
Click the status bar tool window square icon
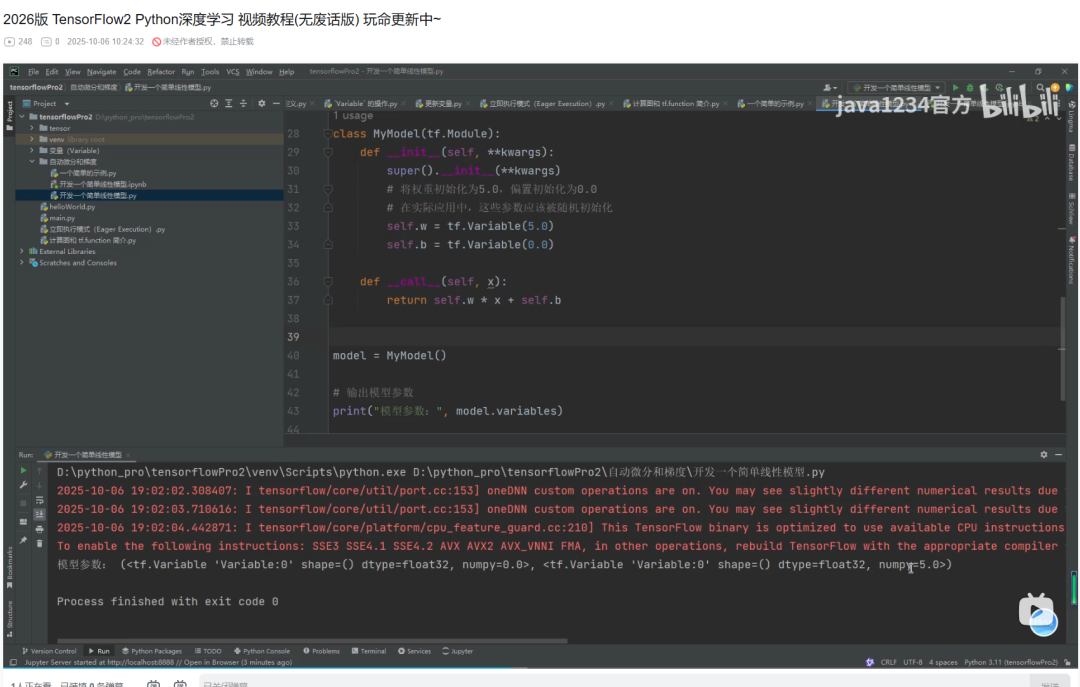click(13, 662)
